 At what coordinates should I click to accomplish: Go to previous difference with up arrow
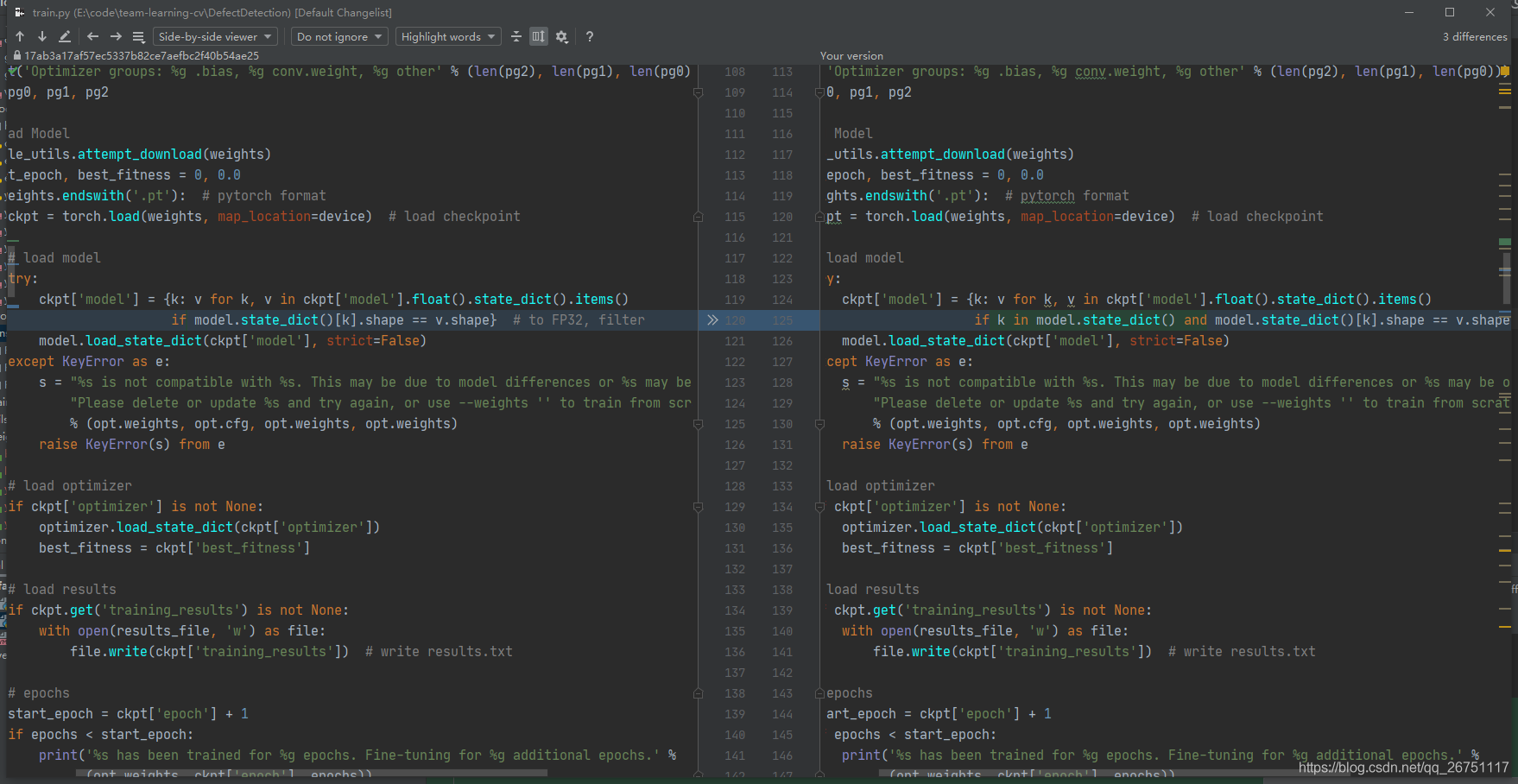click(20, 36)
